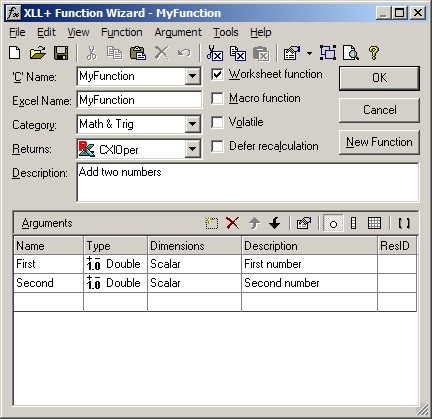Open the Returns type dropdown
This screenshot has width=432, height=419.
click(x=192, y=149)
